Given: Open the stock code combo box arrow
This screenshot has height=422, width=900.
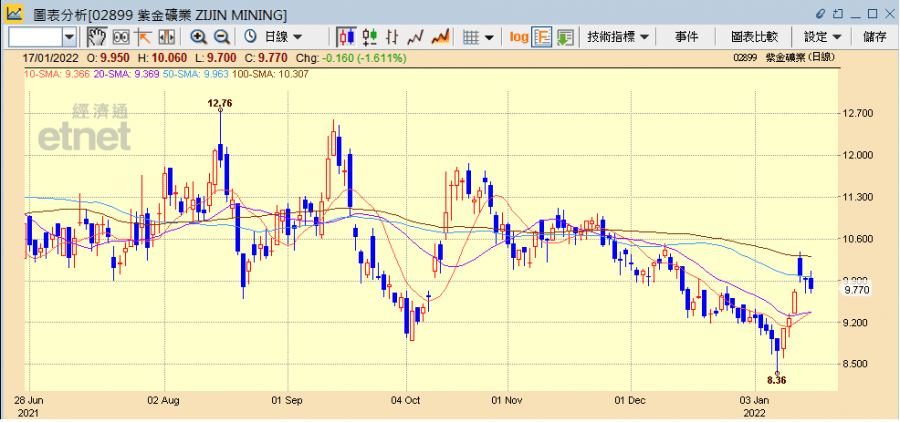Looking at the screenshot, I should 69,37.
